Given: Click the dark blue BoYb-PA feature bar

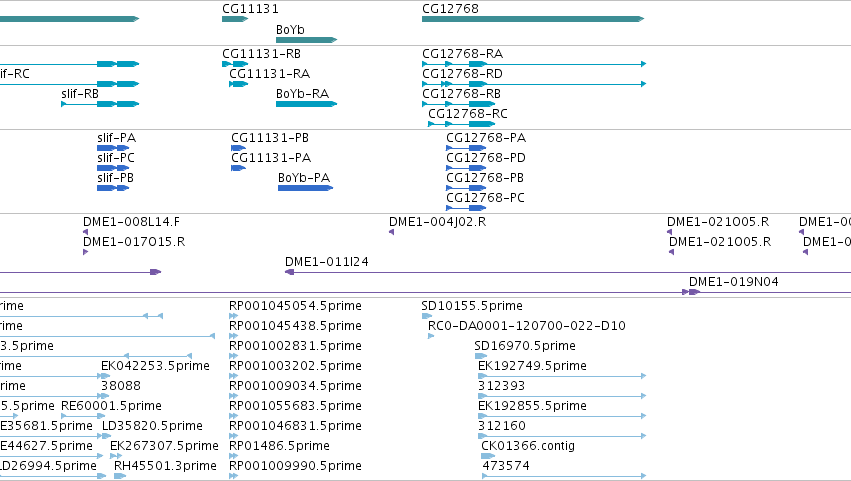Looking at the screenshot, I should [x=306, y=188].
